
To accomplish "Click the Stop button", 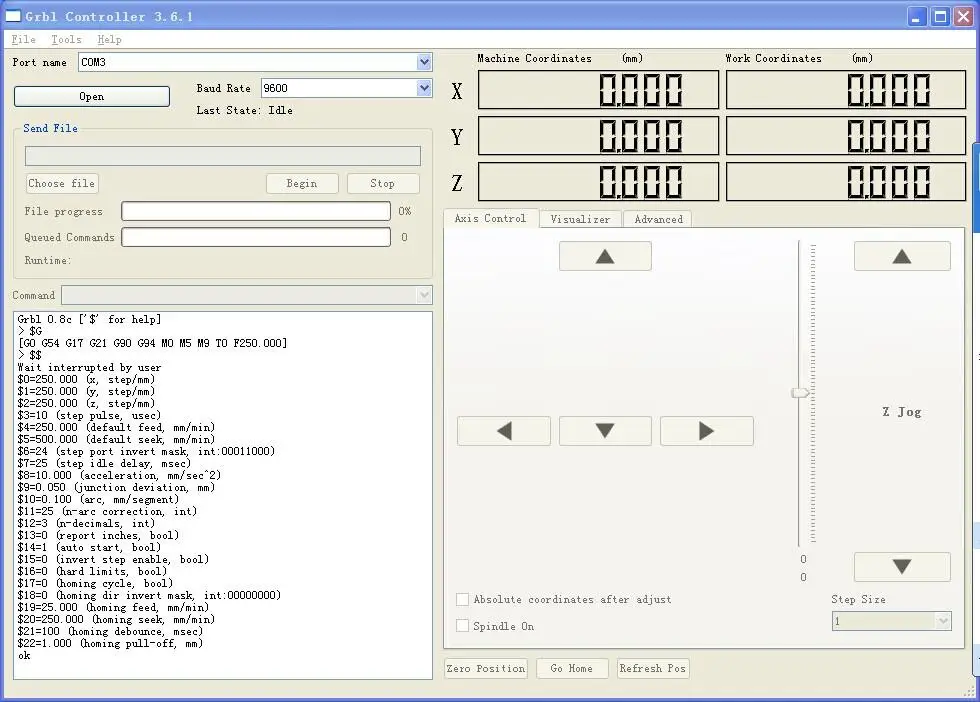I will [382, 183].
